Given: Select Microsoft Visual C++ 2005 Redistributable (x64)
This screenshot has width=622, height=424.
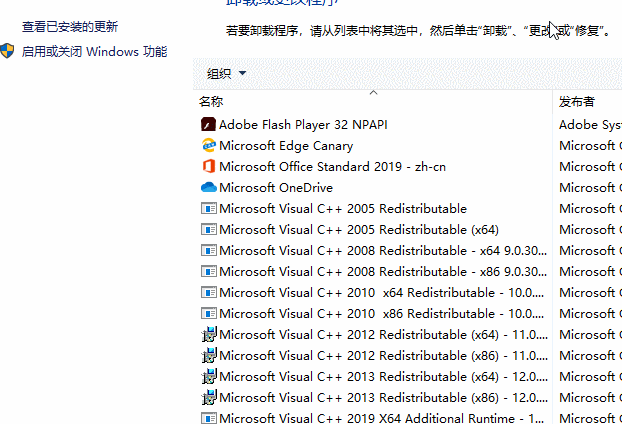Looking at the screenshot, I should pos(359,230).
